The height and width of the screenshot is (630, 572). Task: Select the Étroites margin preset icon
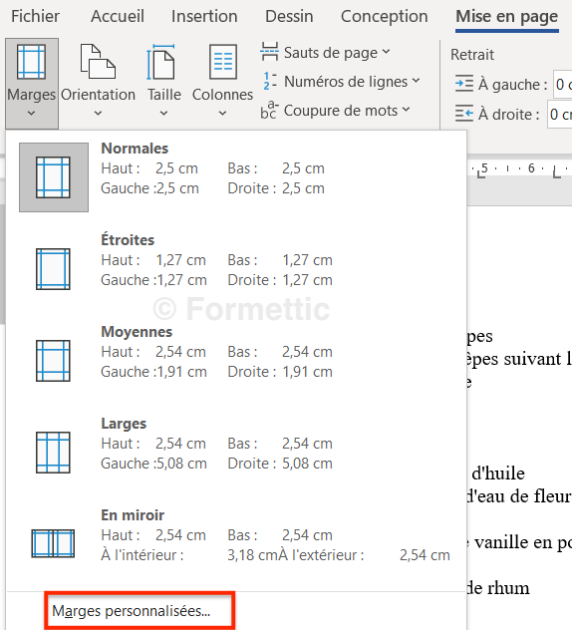click(53, 269)
